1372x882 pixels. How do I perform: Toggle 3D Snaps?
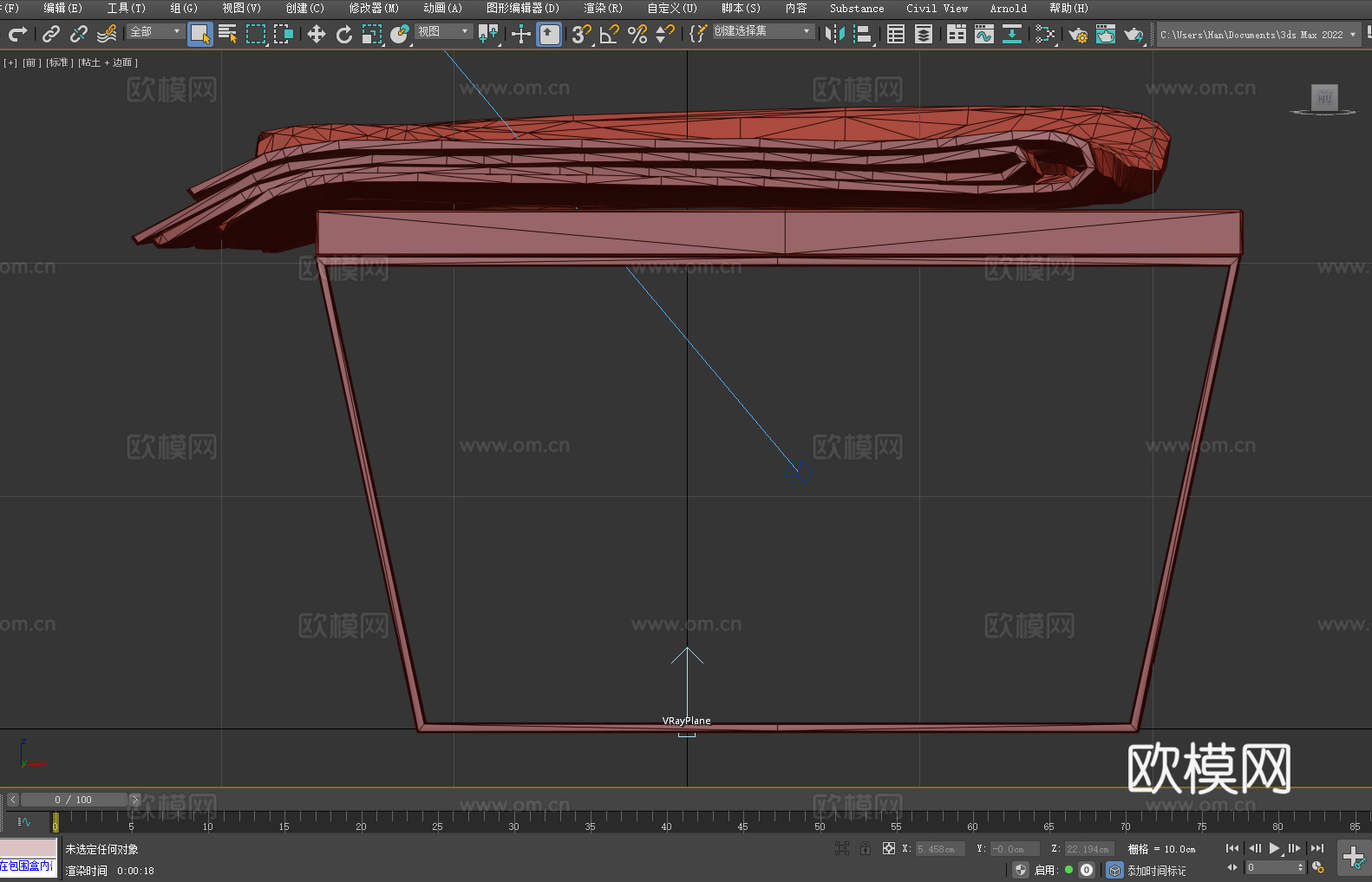(581, 34)
